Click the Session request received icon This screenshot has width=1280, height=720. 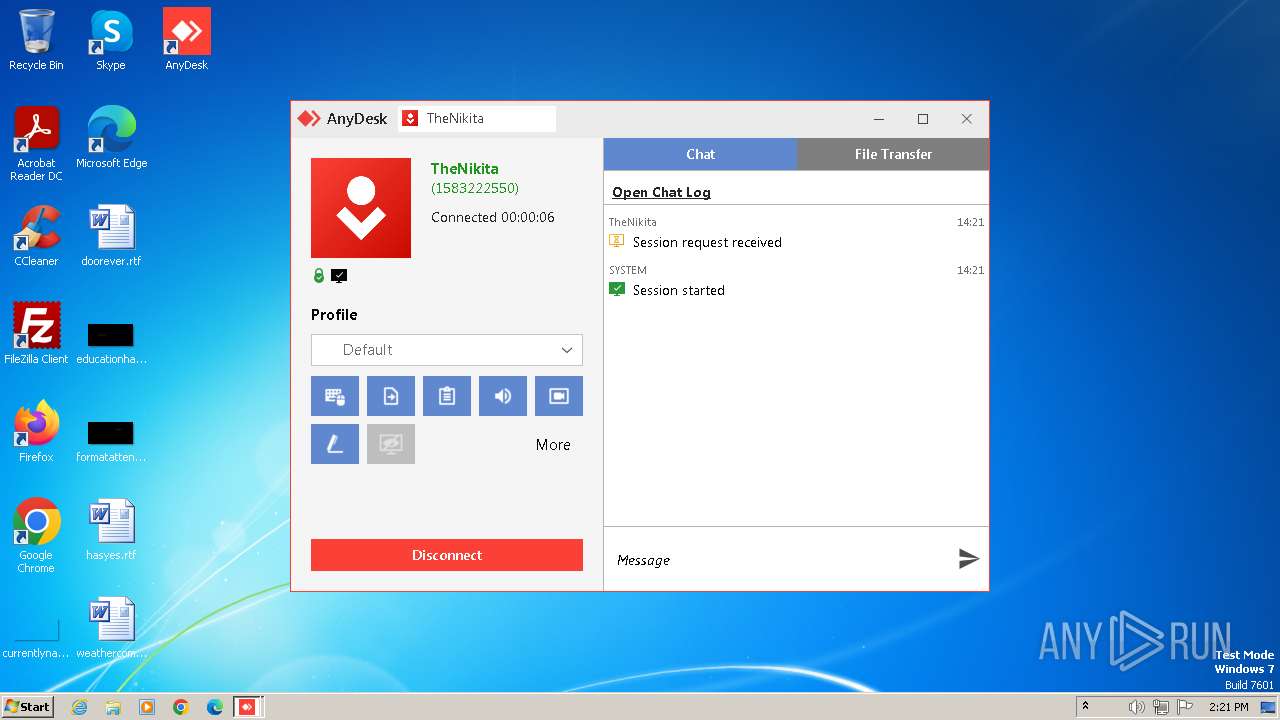tap(617, 241)
